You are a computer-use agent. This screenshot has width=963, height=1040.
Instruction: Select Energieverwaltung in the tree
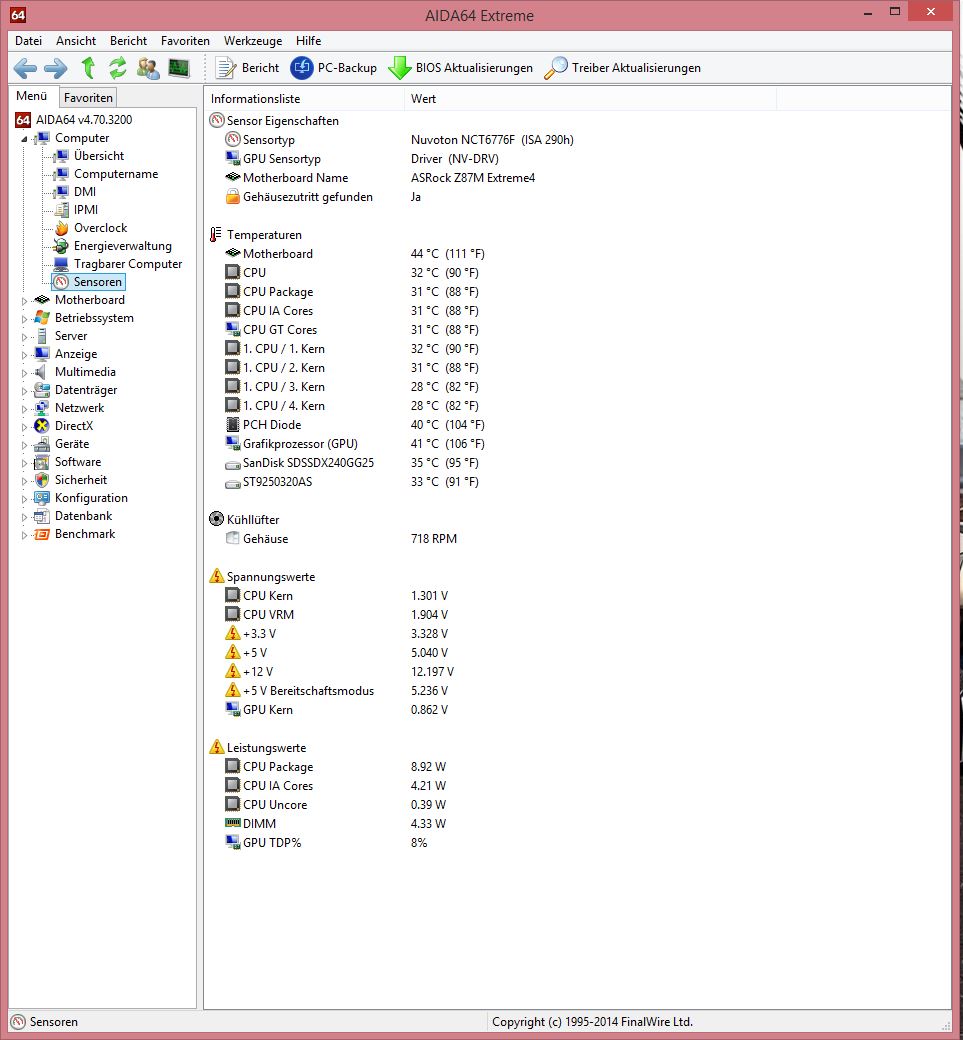click(x=123, y=246)
